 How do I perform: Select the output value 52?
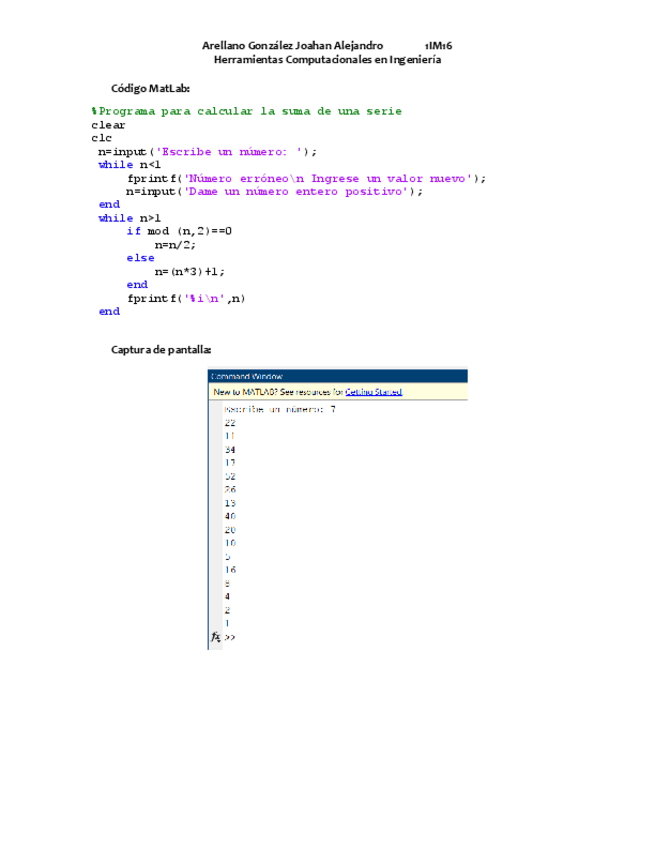(230, 476)
